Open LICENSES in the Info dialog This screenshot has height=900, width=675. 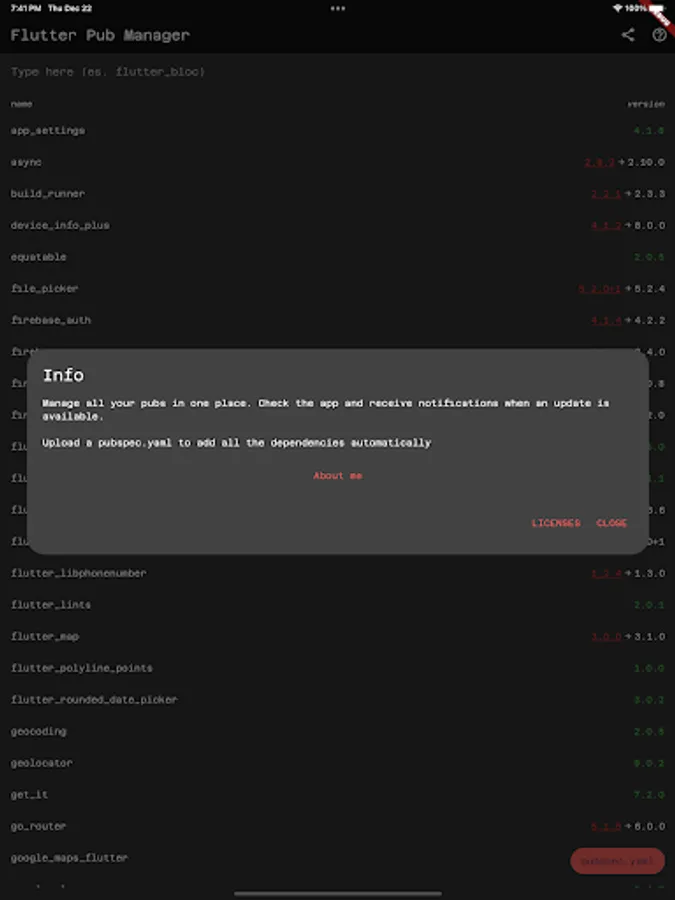[x=556, y=523]
